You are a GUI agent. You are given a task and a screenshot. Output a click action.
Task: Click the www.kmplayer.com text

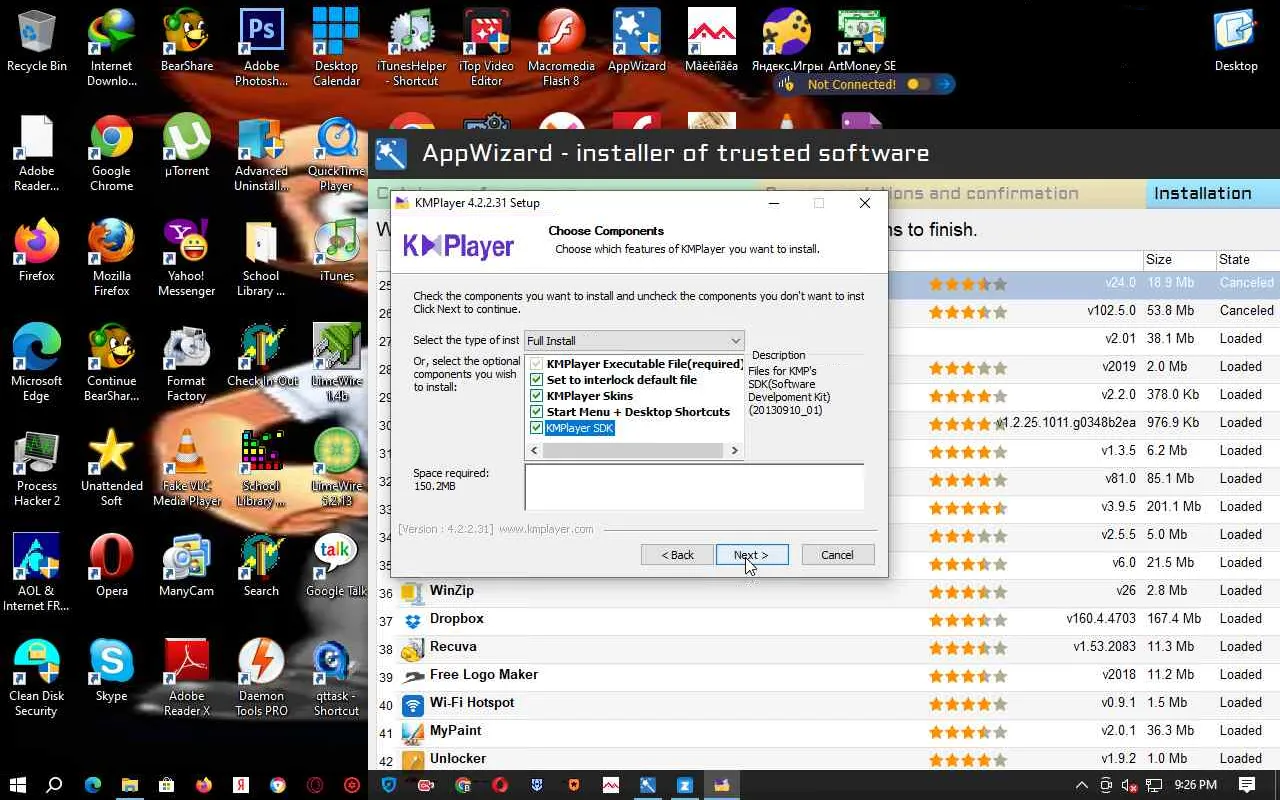click(x=546, y=529)
